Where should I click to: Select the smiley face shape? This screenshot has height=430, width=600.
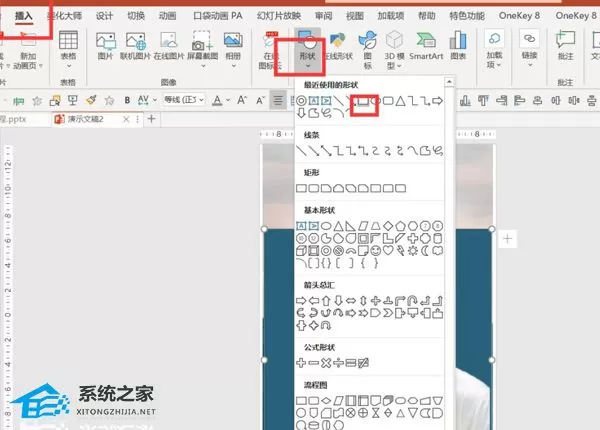(376, 251)
